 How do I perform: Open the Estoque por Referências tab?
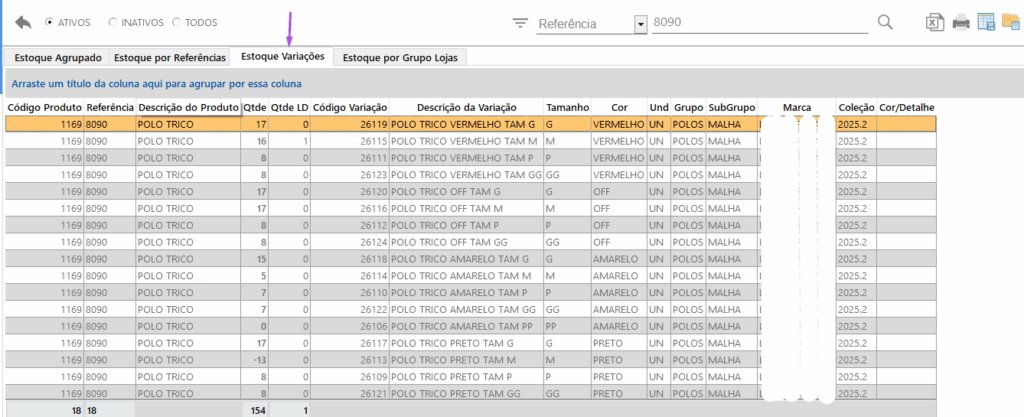169,58
